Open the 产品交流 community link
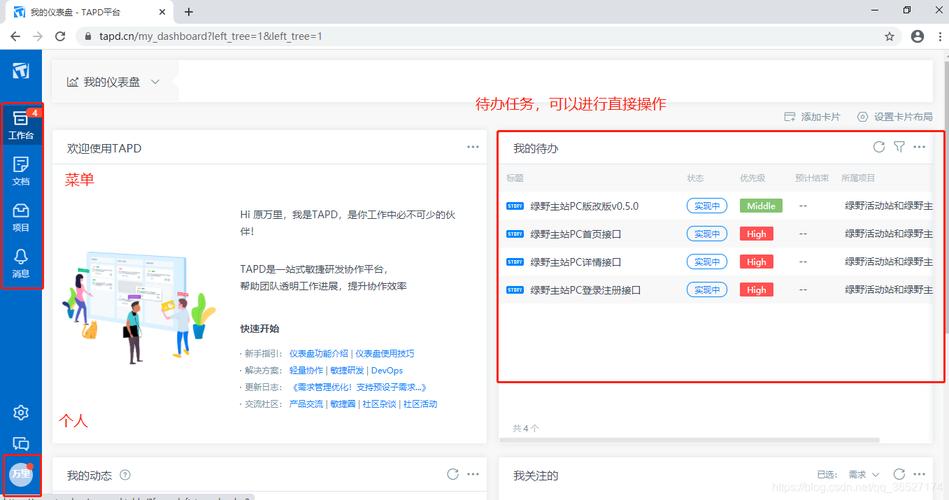This screenshot has width=949, height=500. pyautogui.click(x=306, y=404)
